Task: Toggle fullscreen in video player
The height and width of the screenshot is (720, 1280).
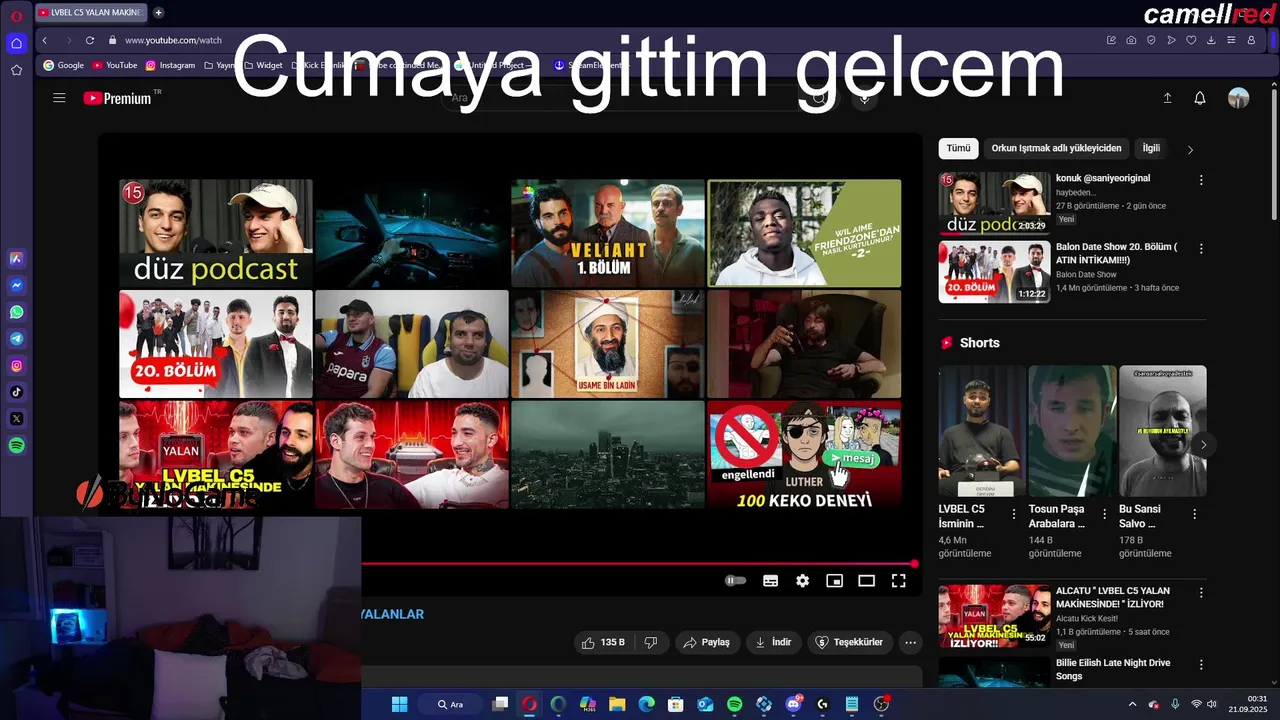Action: click(898, 581)
